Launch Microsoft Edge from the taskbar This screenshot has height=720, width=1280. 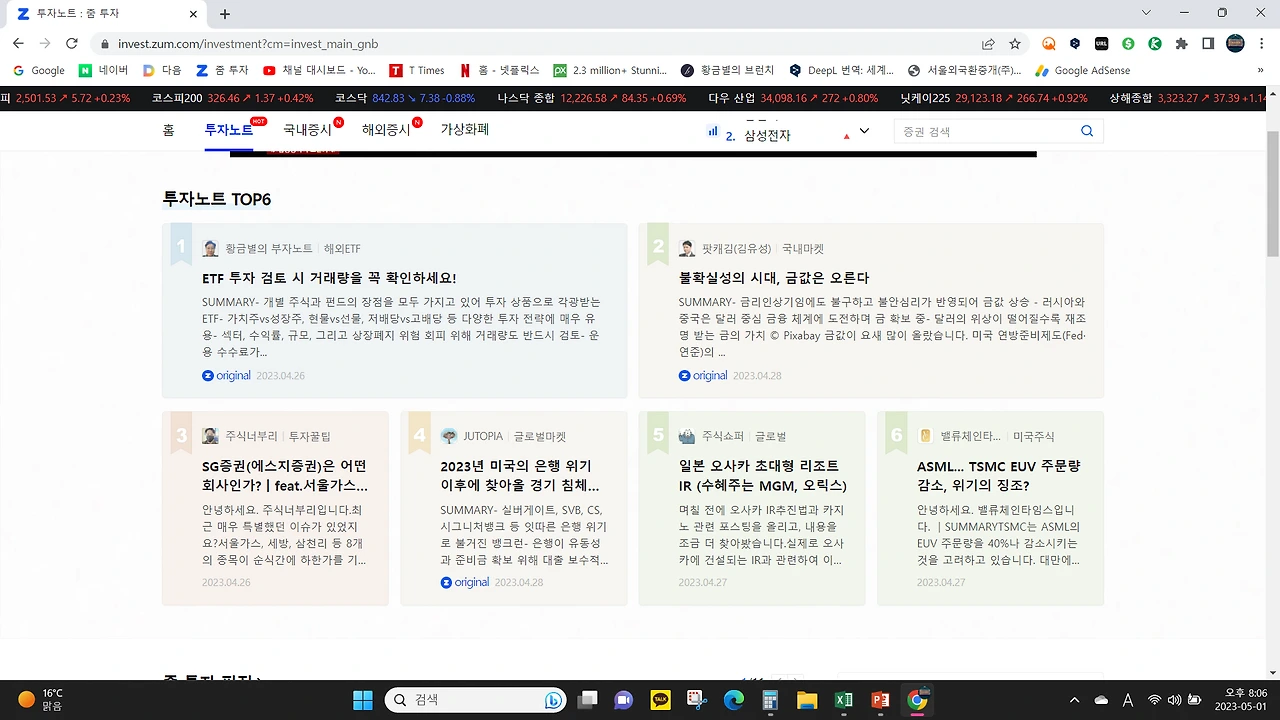tap(734, 700)
